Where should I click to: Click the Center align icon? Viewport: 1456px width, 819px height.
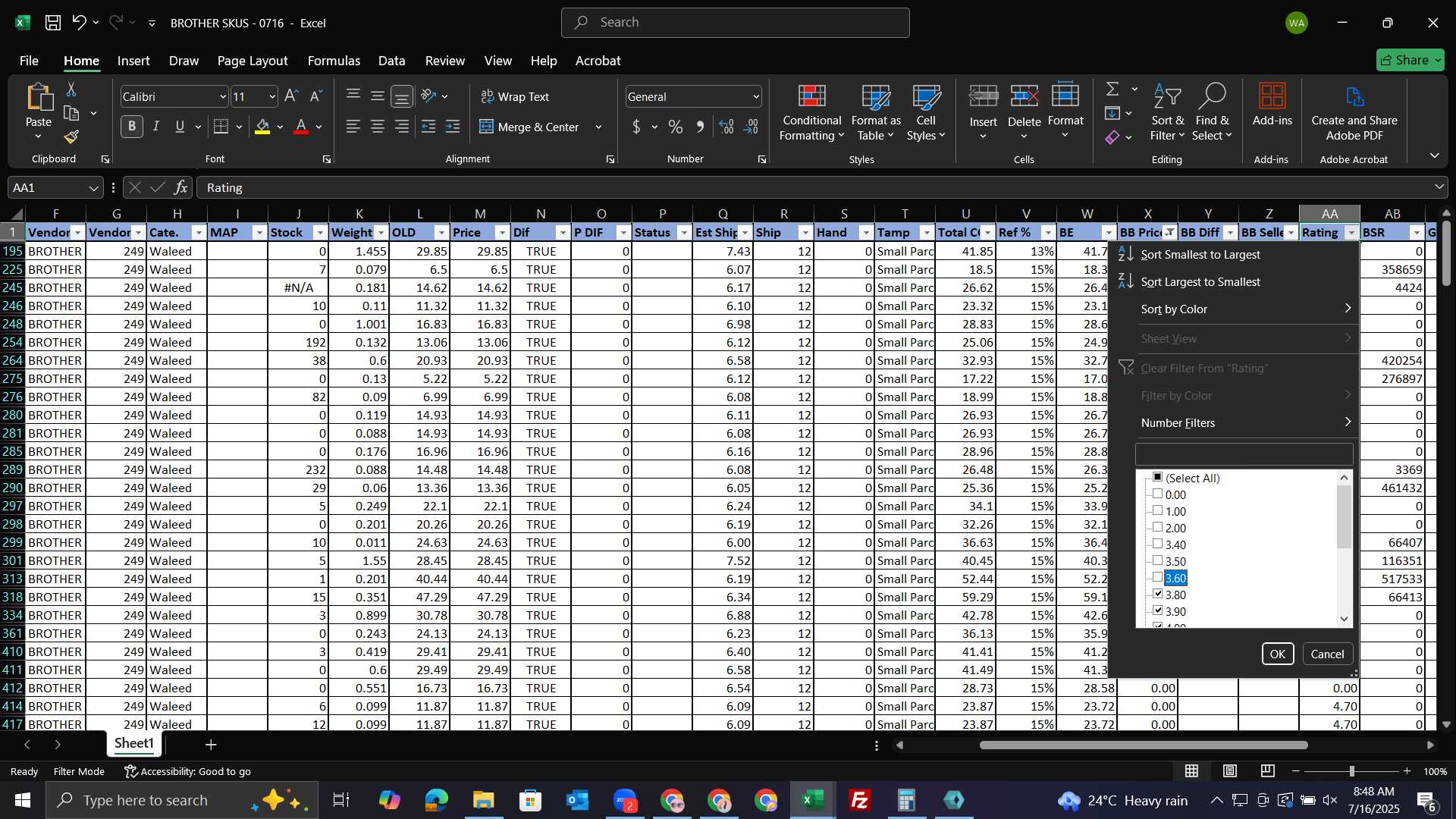378,127
